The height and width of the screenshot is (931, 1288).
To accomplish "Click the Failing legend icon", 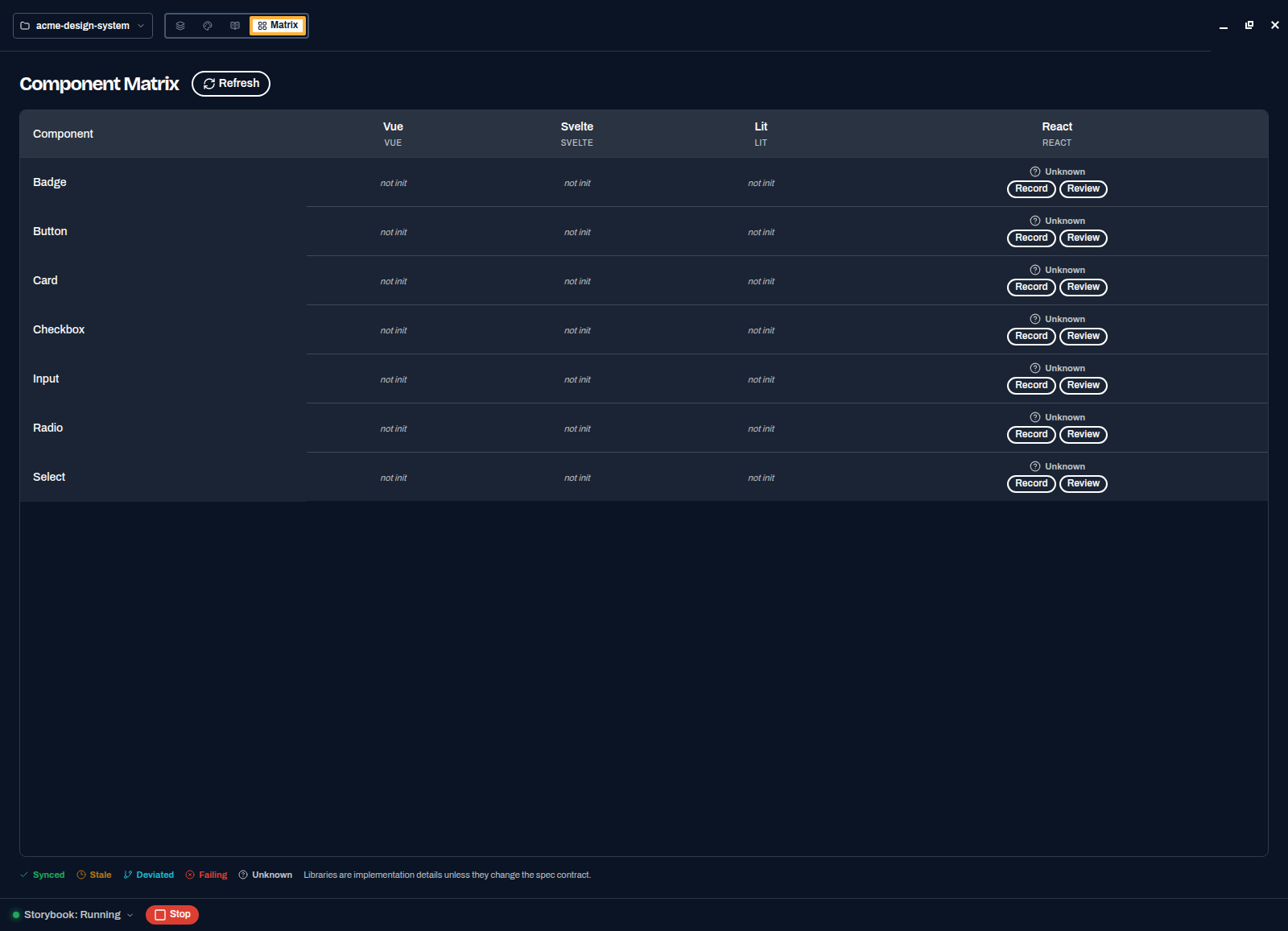I will tap(190, 875).
